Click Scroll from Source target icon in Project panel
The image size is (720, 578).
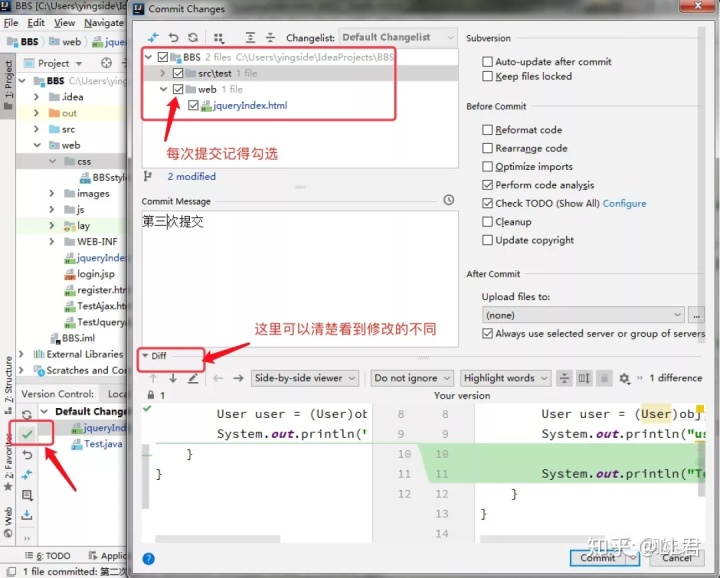(x=107, y=63)
